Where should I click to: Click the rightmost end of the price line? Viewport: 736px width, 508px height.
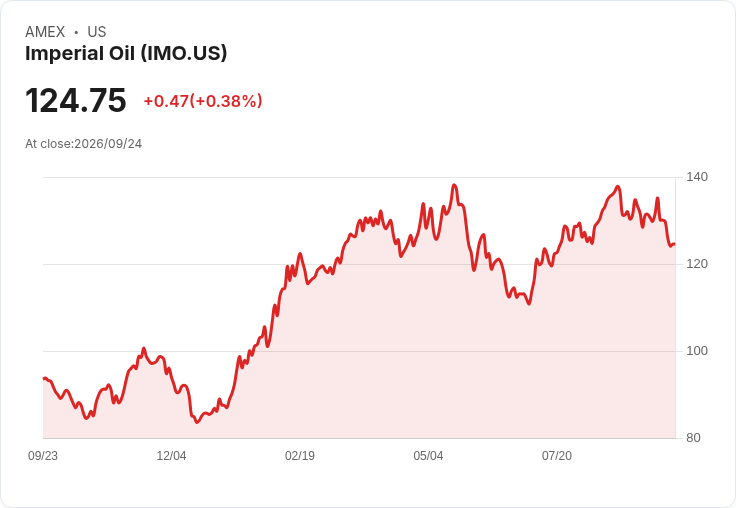point(675,244)
